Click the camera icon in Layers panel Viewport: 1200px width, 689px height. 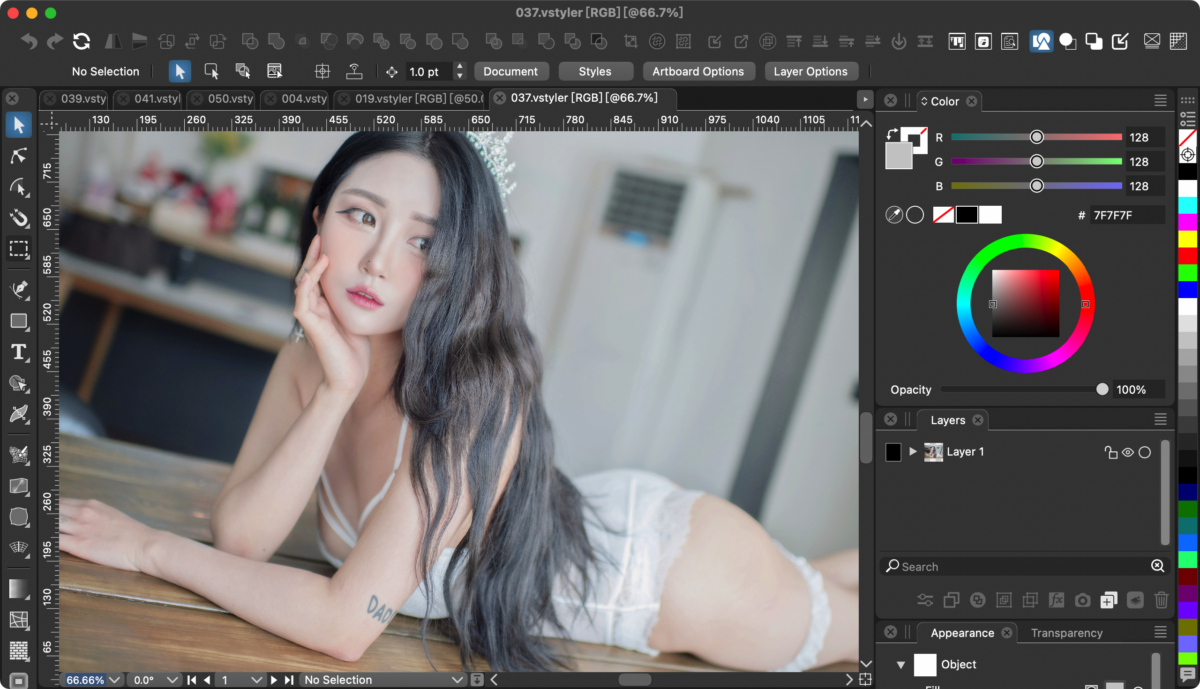point(1082,600)
